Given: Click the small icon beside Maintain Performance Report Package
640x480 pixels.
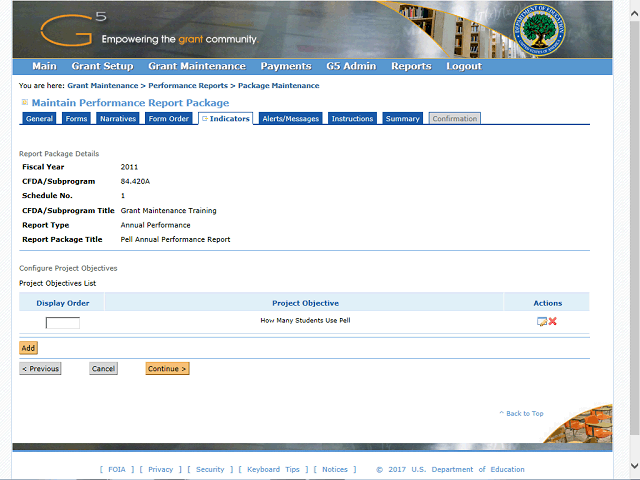Looking at the screenshot, I should pyautogui.click(x=25, y=102).
